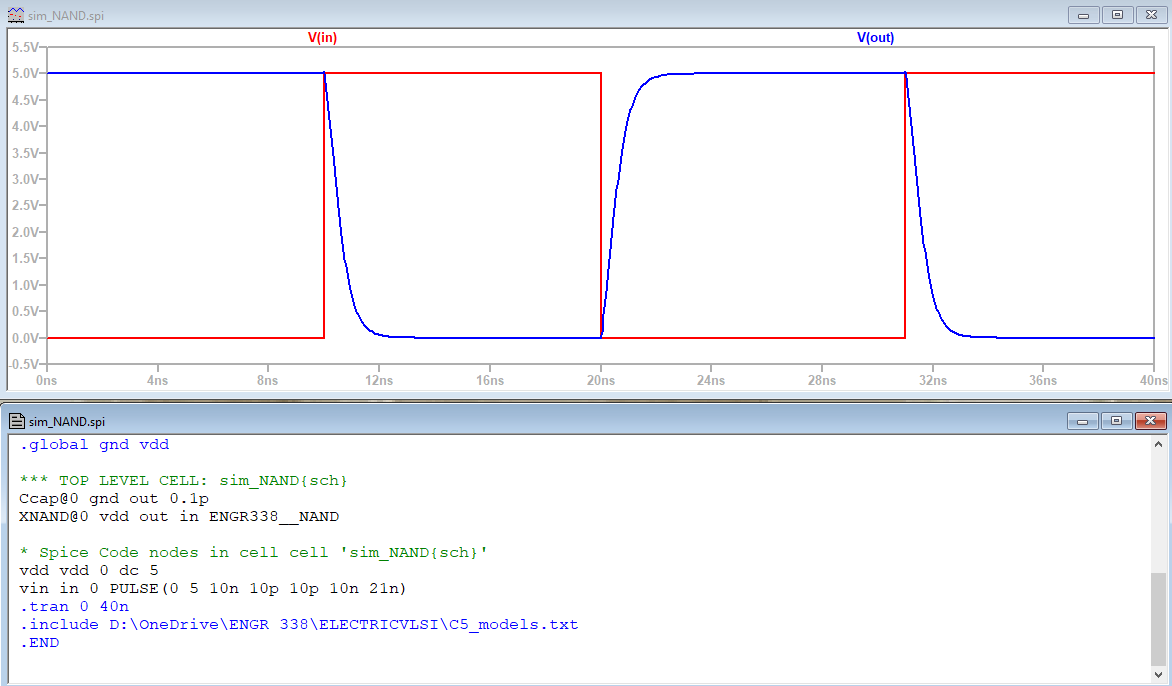Click the vdd dc 5 source line
The width and height of the screenshot is (1172, 686).
[x=88, y=570]
